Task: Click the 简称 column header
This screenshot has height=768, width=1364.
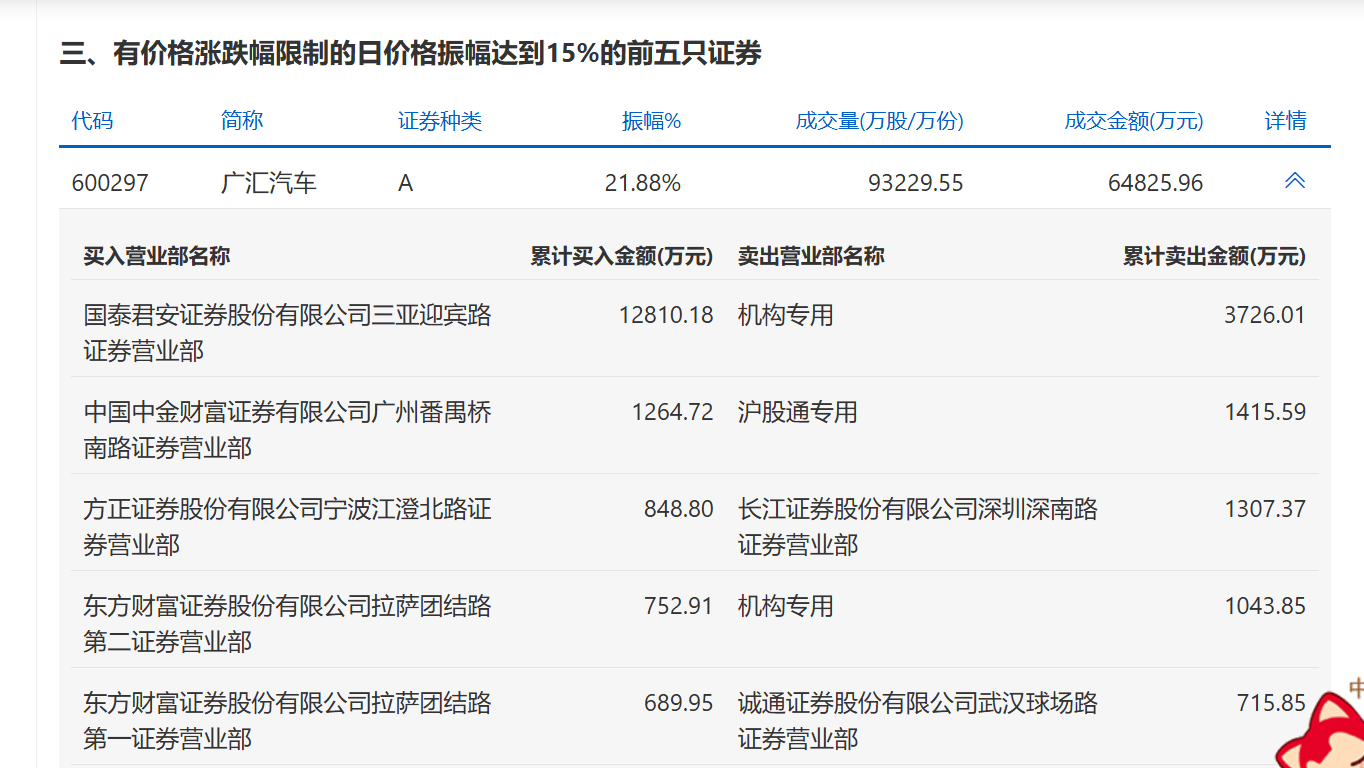Action: [240, 121]
